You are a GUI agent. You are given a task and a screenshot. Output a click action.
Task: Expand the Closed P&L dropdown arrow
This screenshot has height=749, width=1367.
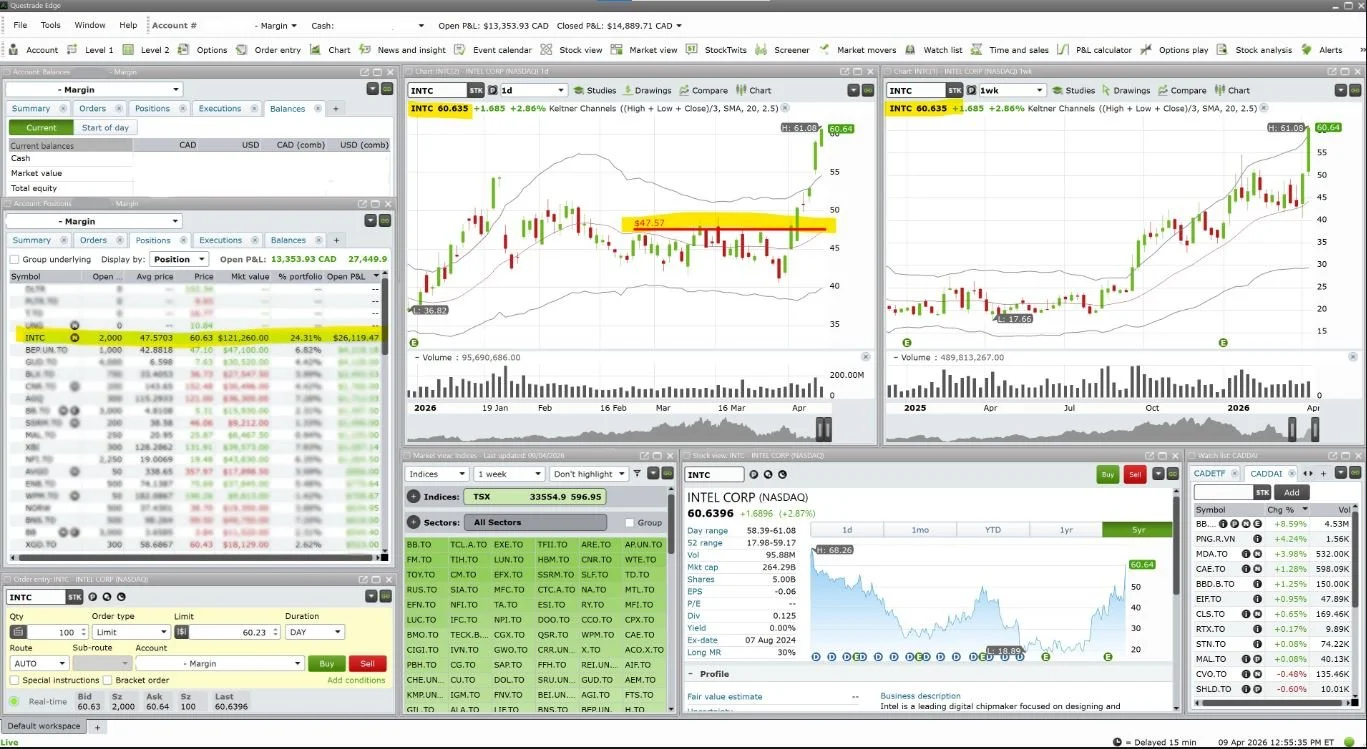tap(680, 26)
